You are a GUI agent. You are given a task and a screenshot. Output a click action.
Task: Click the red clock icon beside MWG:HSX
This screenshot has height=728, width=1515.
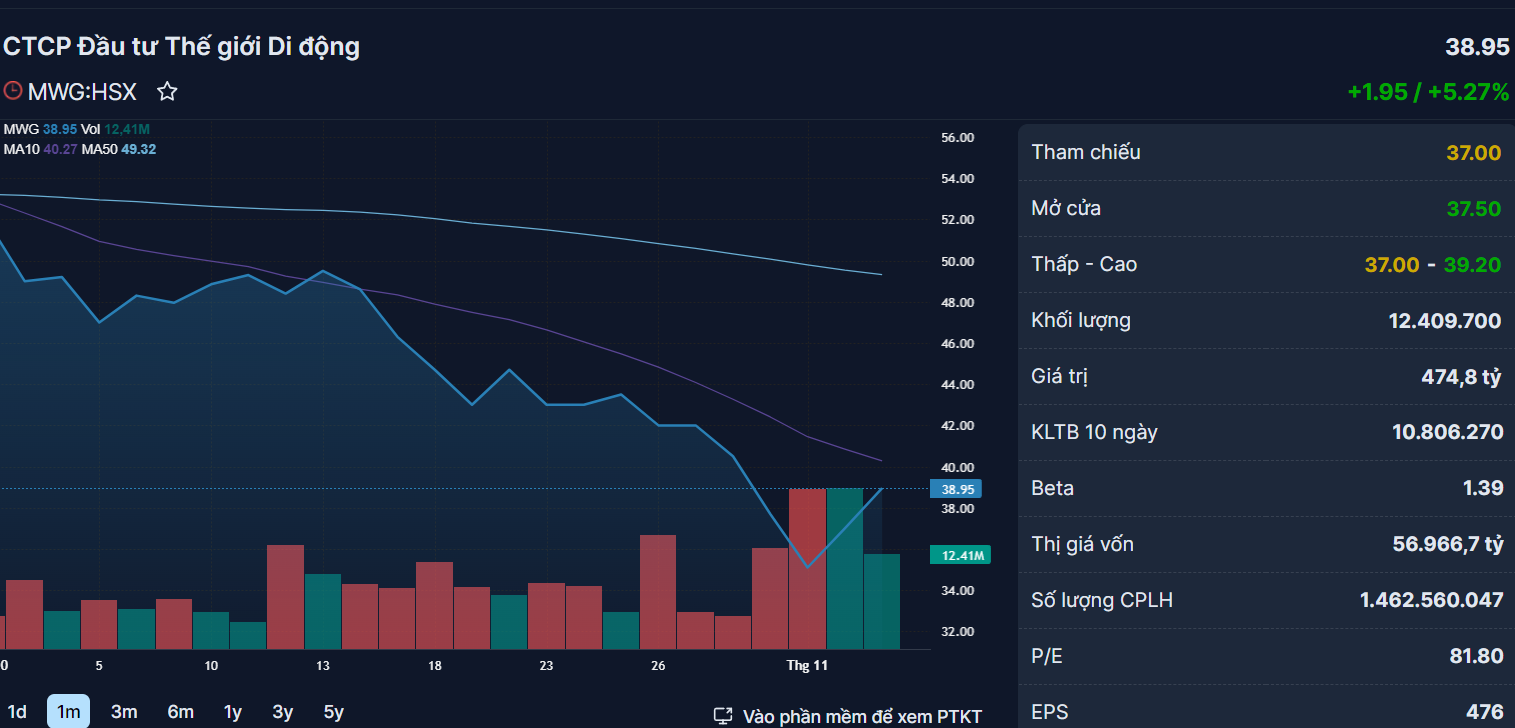(13, 91)
